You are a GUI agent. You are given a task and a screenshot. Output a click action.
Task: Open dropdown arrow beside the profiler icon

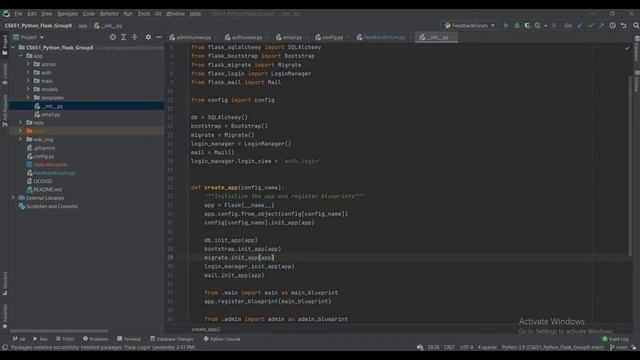click(x=546, y=26)
